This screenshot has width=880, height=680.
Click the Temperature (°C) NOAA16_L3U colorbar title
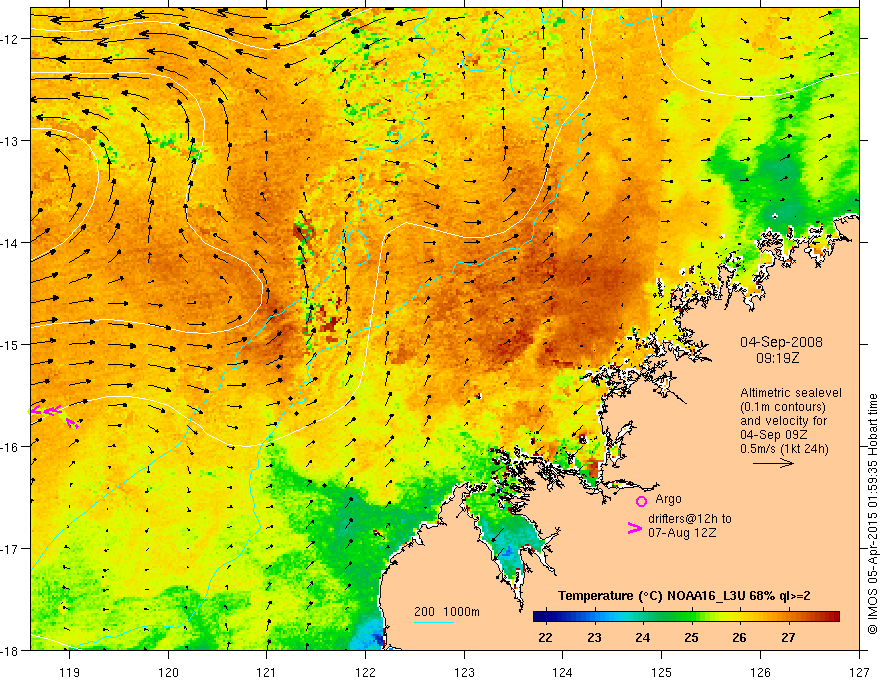[684, 596]
